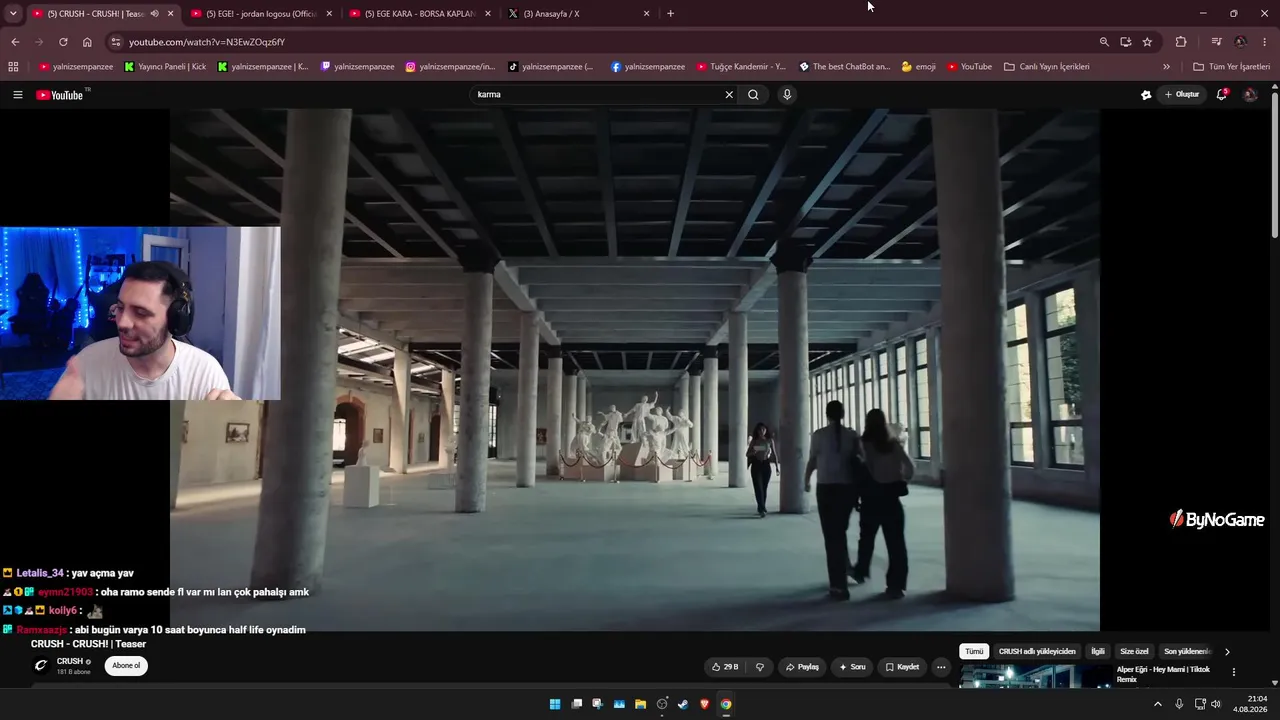Open the Instagram yalnizsempanzee bookmark
The image size is (1280, 720).
[450, 67]
